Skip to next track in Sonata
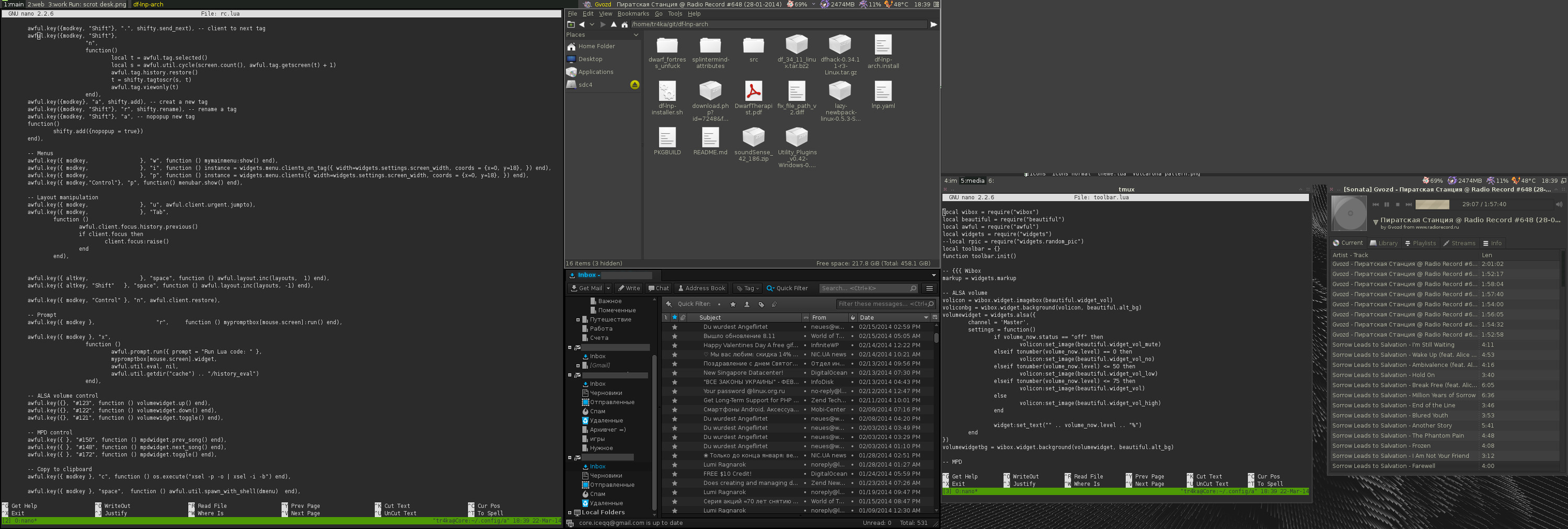The image size is (1568, 529). point(1409,204)
